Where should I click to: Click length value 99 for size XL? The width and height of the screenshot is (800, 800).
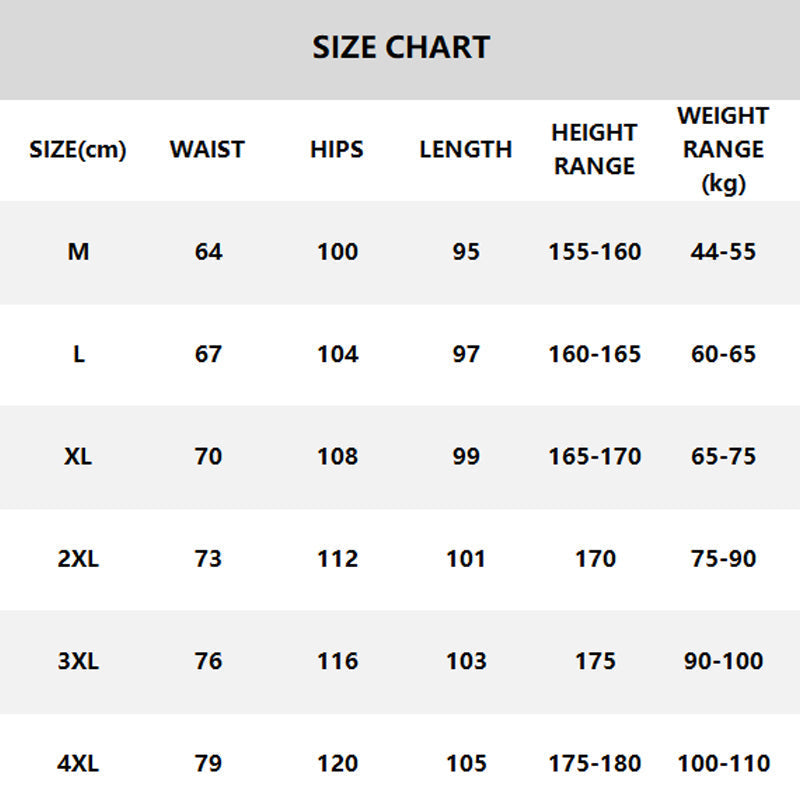pyautogui.click(x=466, y=457)
